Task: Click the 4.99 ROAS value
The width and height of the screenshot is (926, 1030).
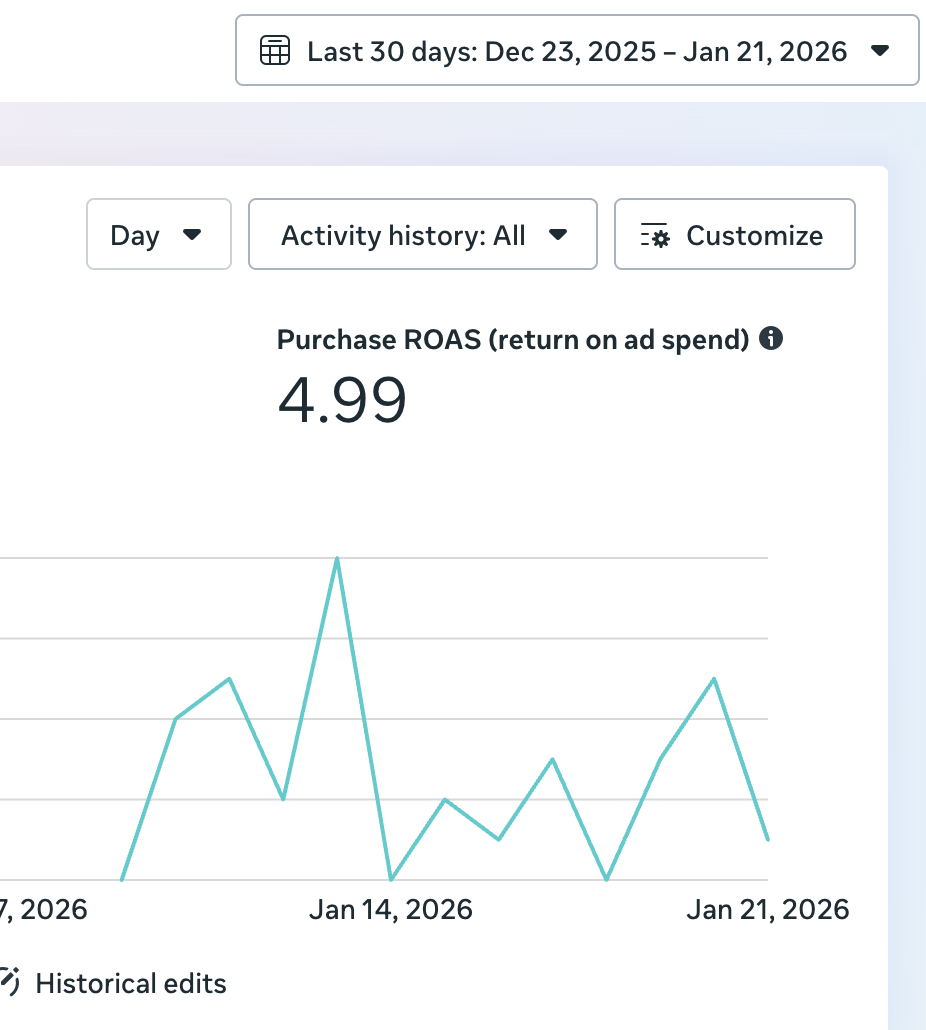Action: pos(342,401)
